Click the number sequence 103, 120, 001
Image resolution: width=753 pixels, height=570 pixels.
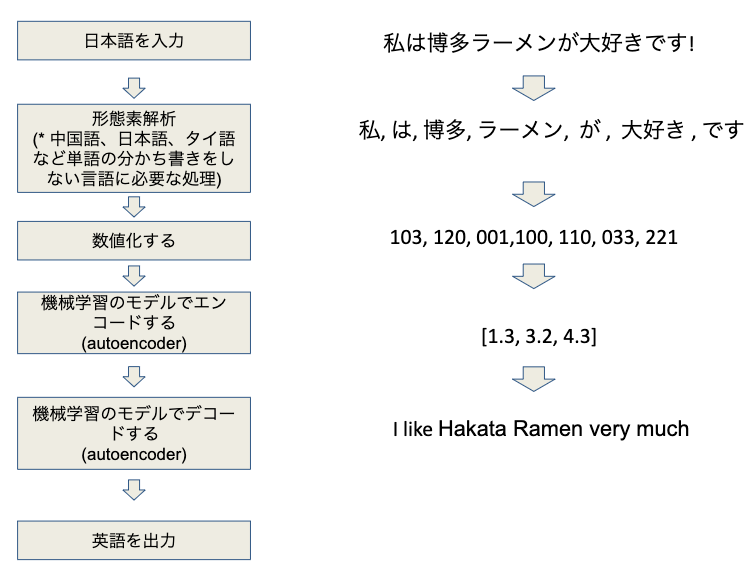tap(533, 238)
